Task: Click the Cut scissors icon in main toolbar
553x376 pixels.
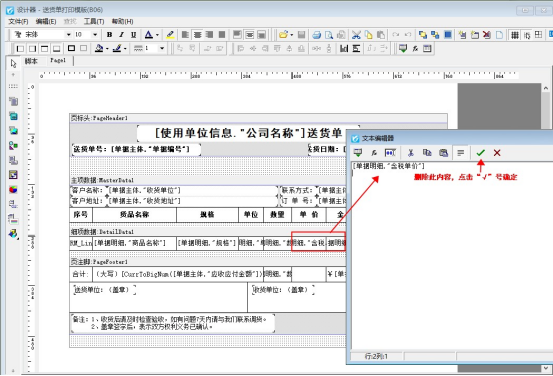Action: 356,35
